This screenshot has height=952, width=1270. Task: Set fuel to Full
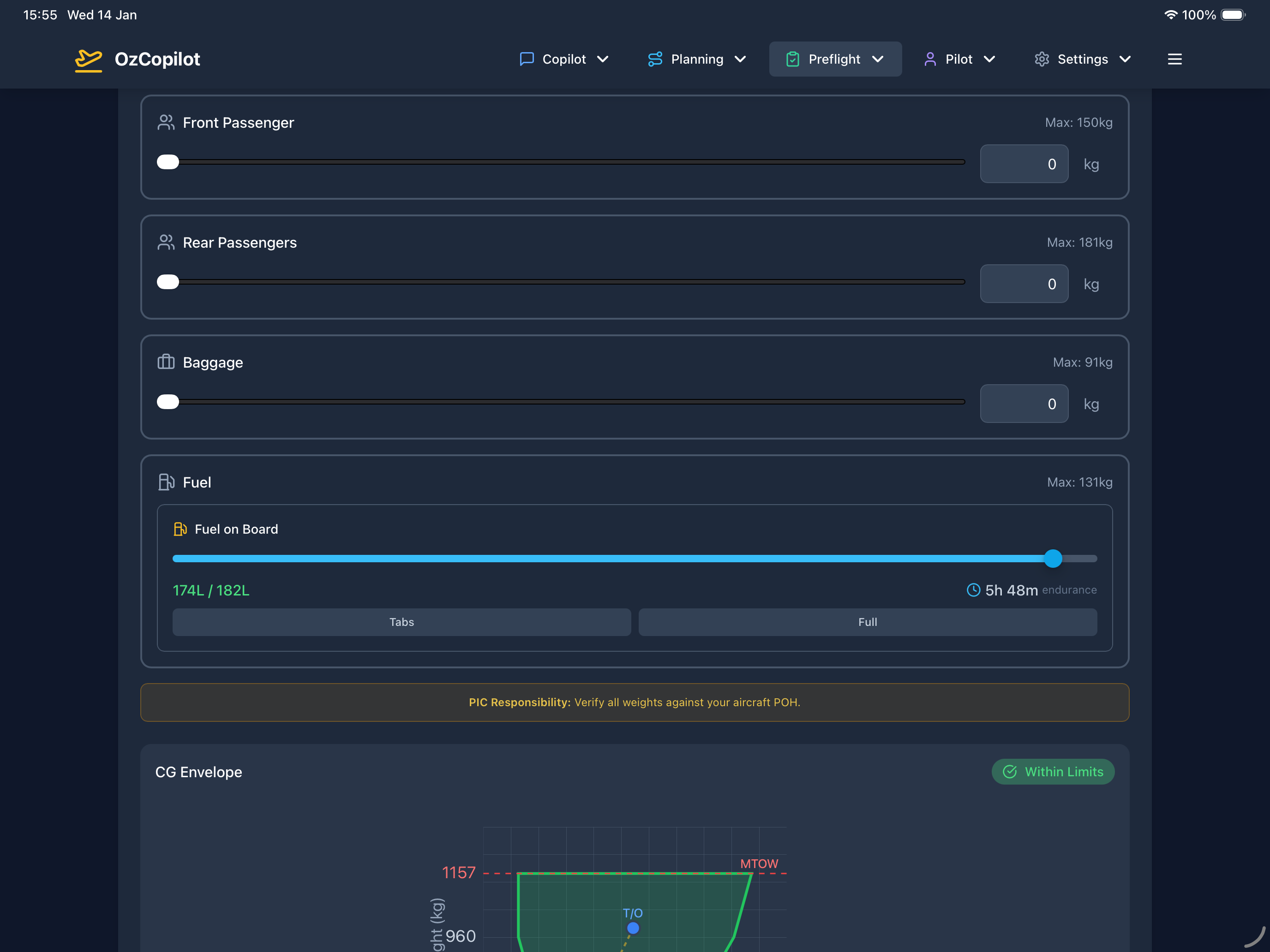[x=868, y=622]
